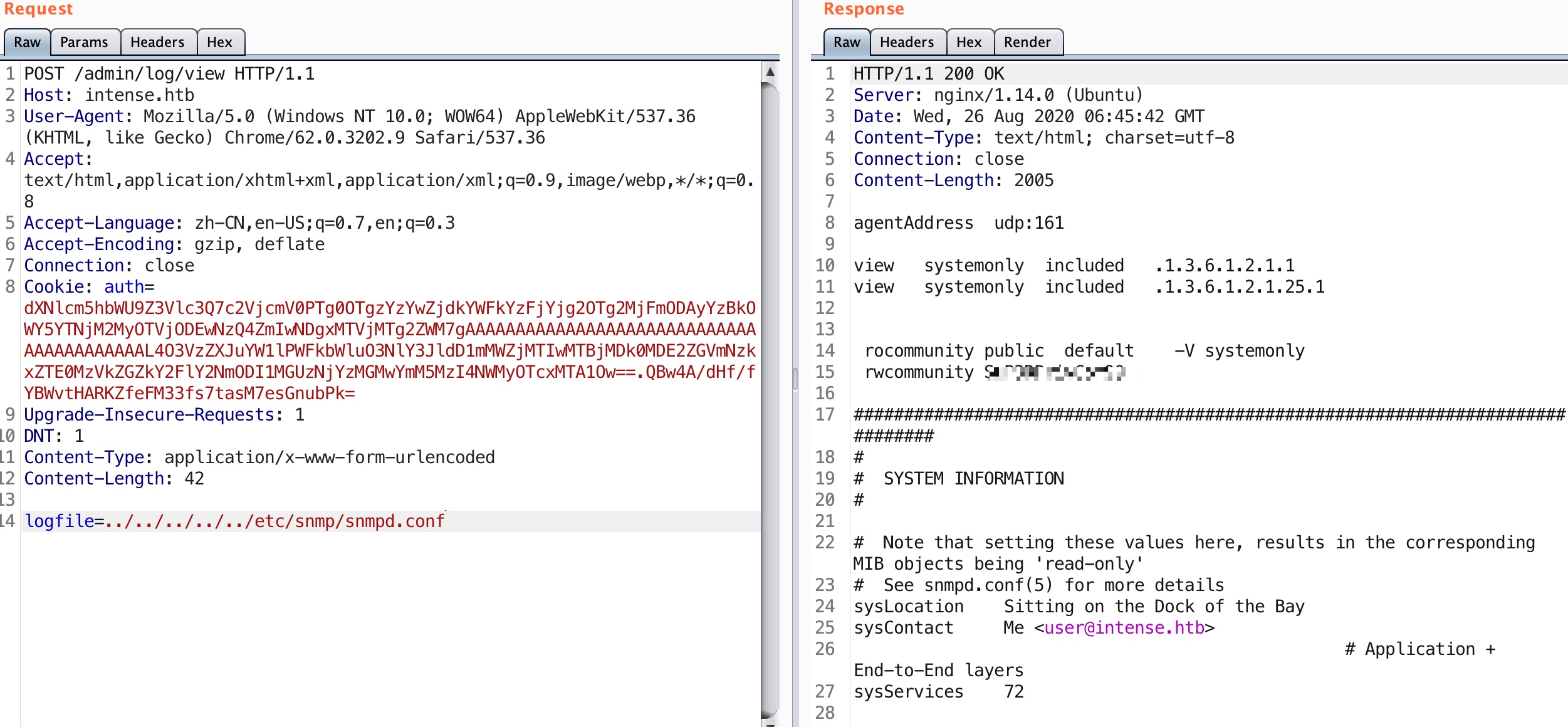1568x727 pixels.
Task: Open the request Headers tab
Action: coord(157,42)
